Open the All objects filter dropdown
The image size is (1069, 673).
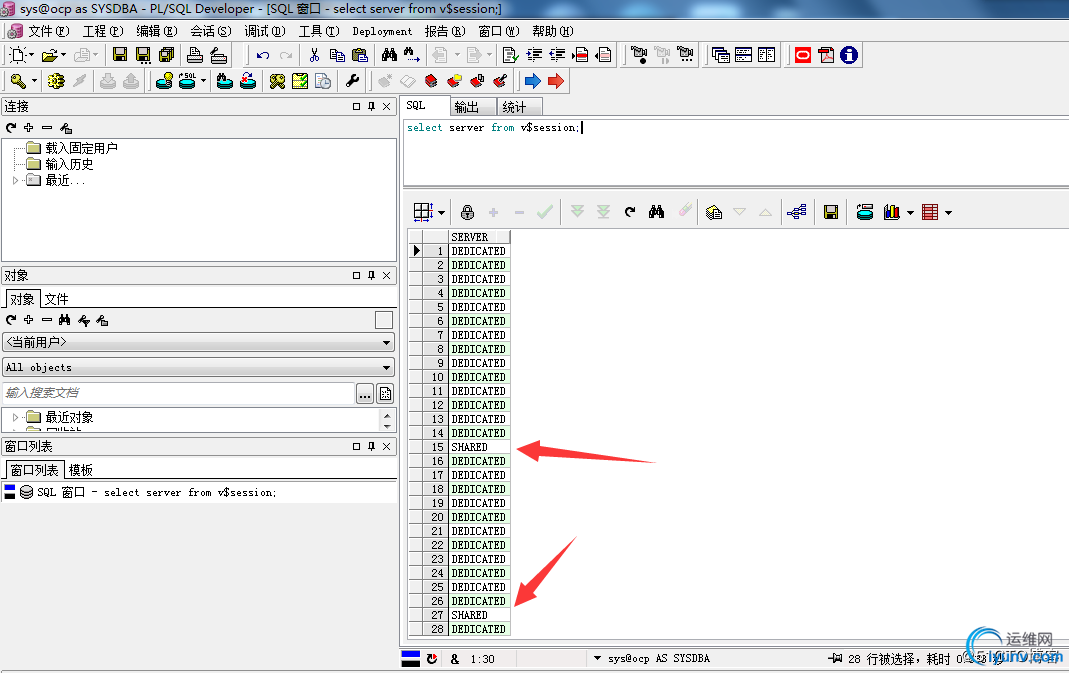tap(198, 367)
